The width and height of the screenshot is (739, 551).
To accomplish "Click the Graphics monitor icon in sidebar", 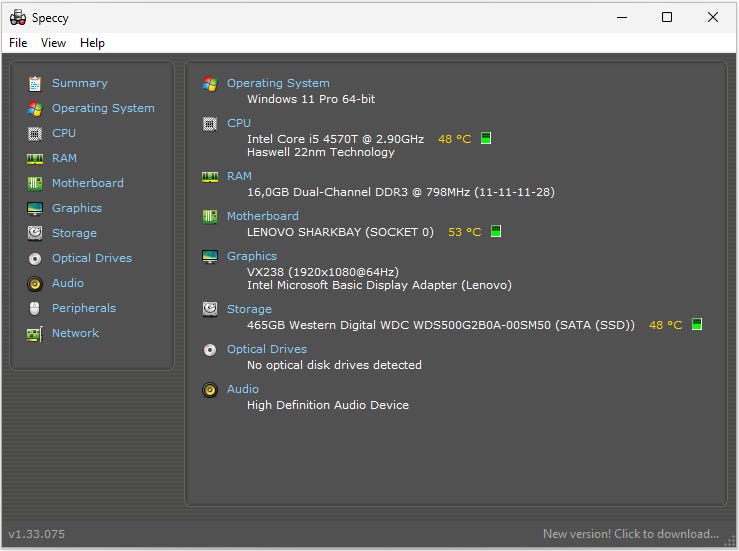I will 35,208.
